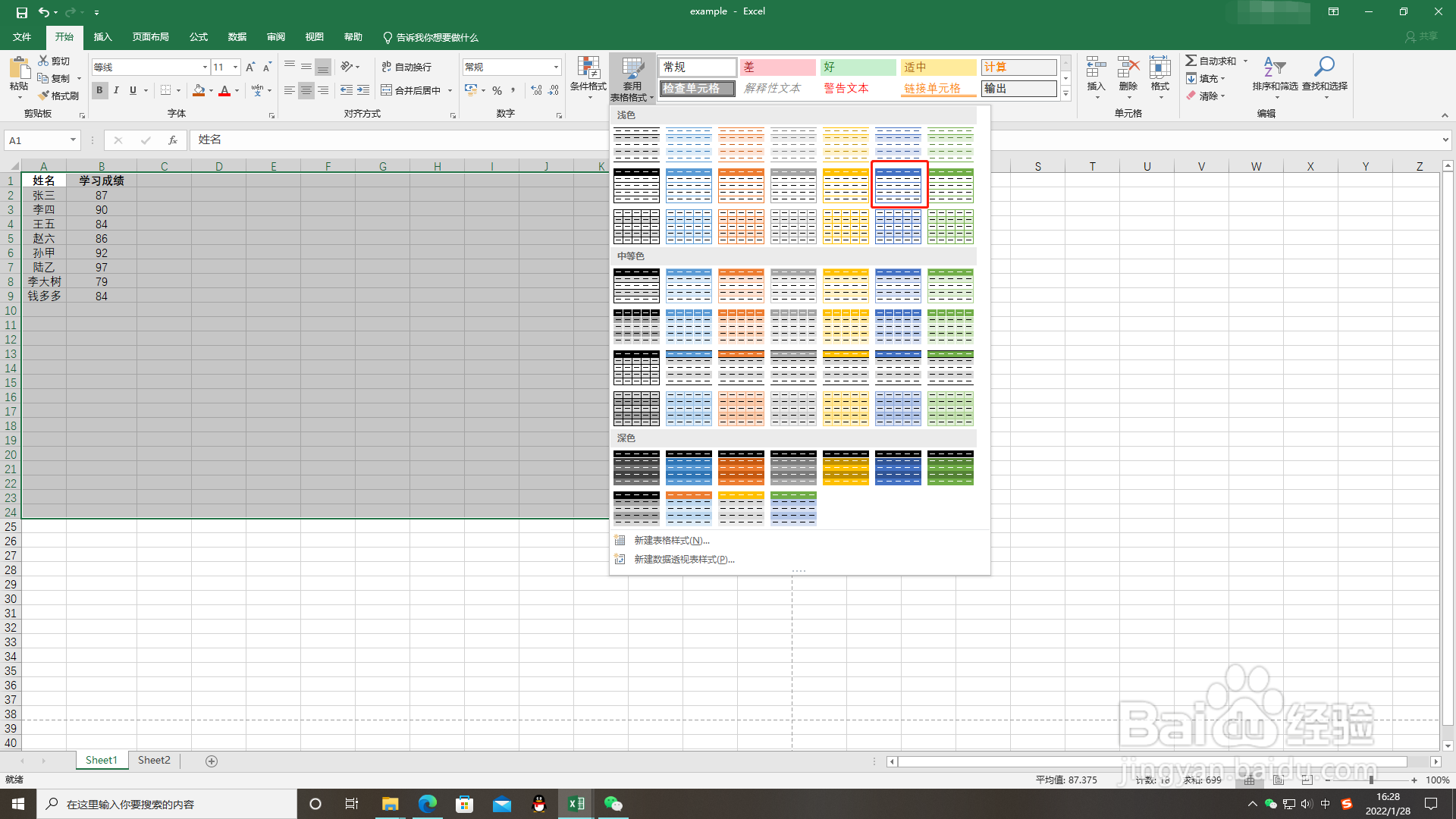Screen dimensions: 1456x819
Task: Select the red-outlined blue light table style
Action: tap(899, 184)
